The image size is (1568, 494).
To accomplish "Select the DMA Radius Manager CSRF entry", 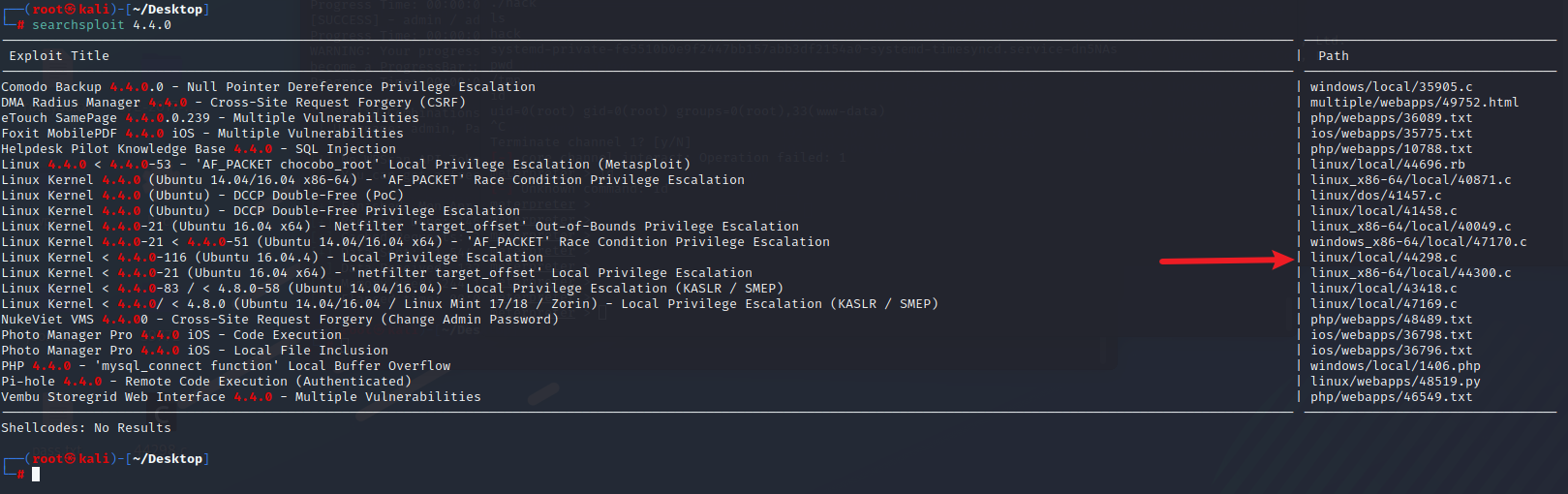I will point(233,103).
